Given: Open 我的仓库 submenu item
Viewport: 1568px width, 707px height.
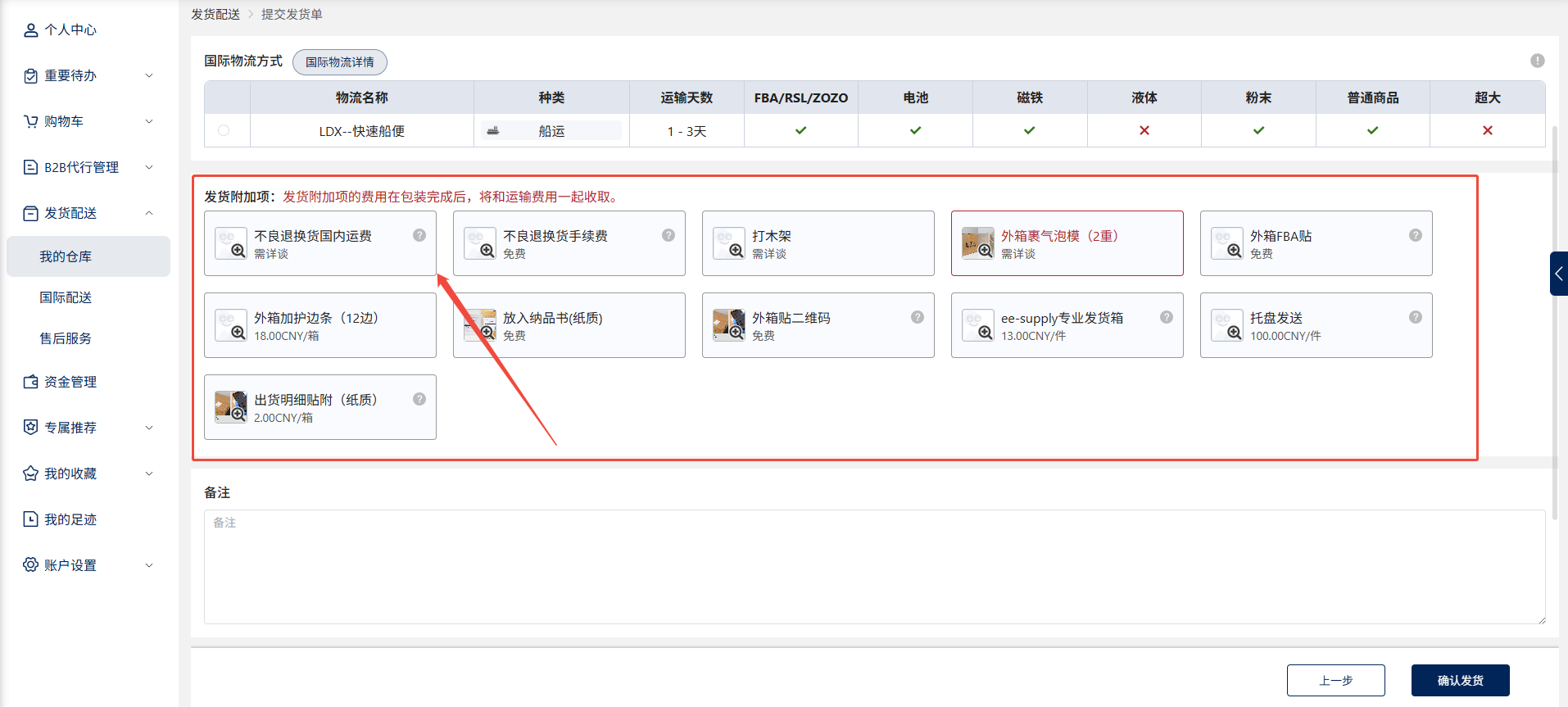Looking at the screenshot, I should click(x=88, y=256).
